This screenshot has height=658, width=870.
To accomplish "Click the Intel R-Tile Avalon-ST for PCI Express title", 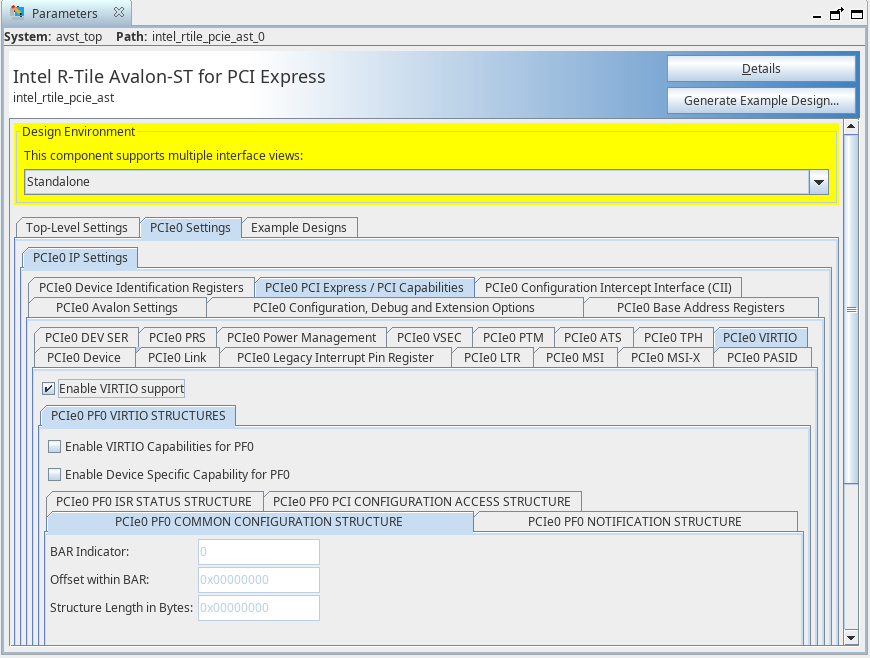I will (169, 76).
